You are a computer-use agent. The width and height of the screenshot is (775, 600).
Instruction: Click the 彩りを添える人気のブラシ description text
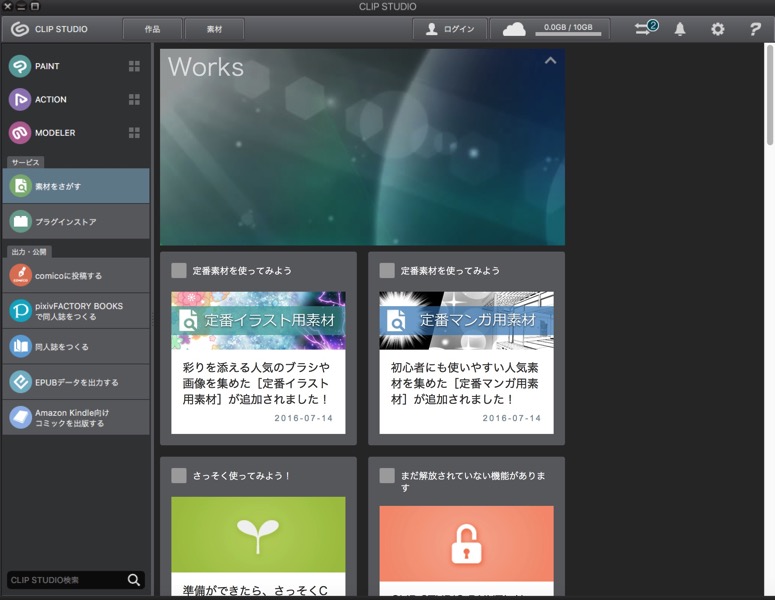coord(256,383)
